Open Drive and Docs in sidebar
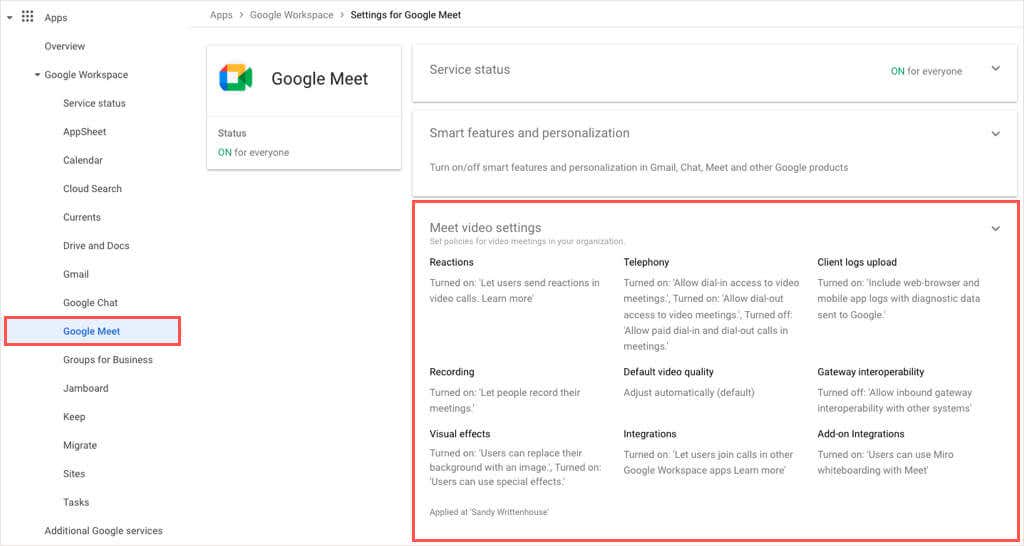1024x546 pixels. 96,246
